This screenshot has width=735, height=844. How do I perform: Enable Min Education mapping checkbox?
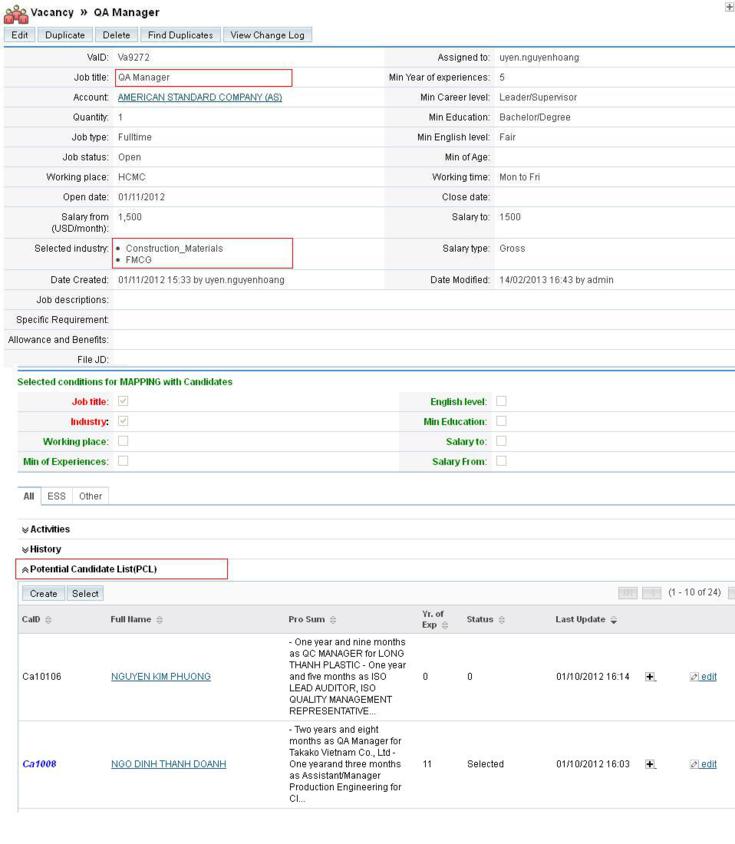pyautogui.click(x=501, y=421)
